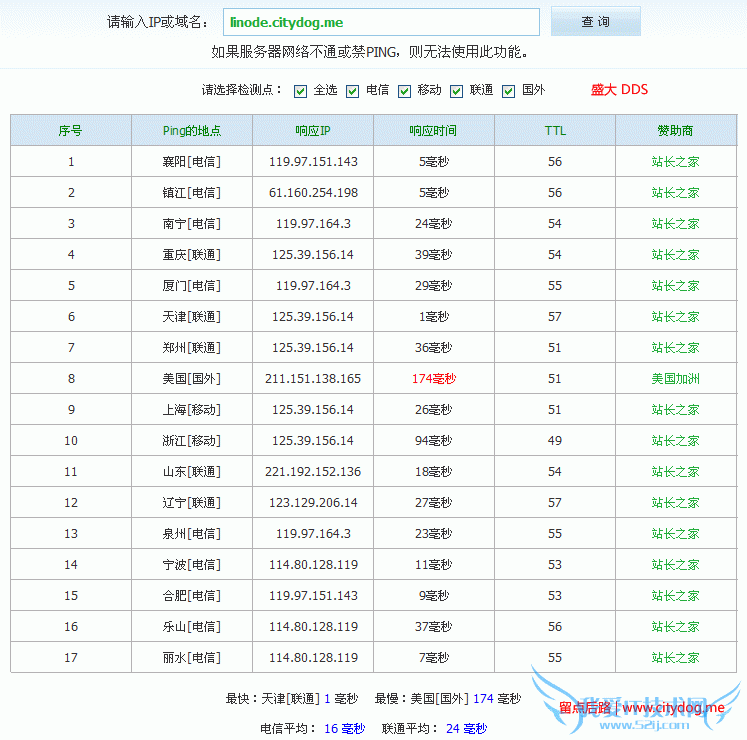Focus the IP or domain input field

pos(381,22)
